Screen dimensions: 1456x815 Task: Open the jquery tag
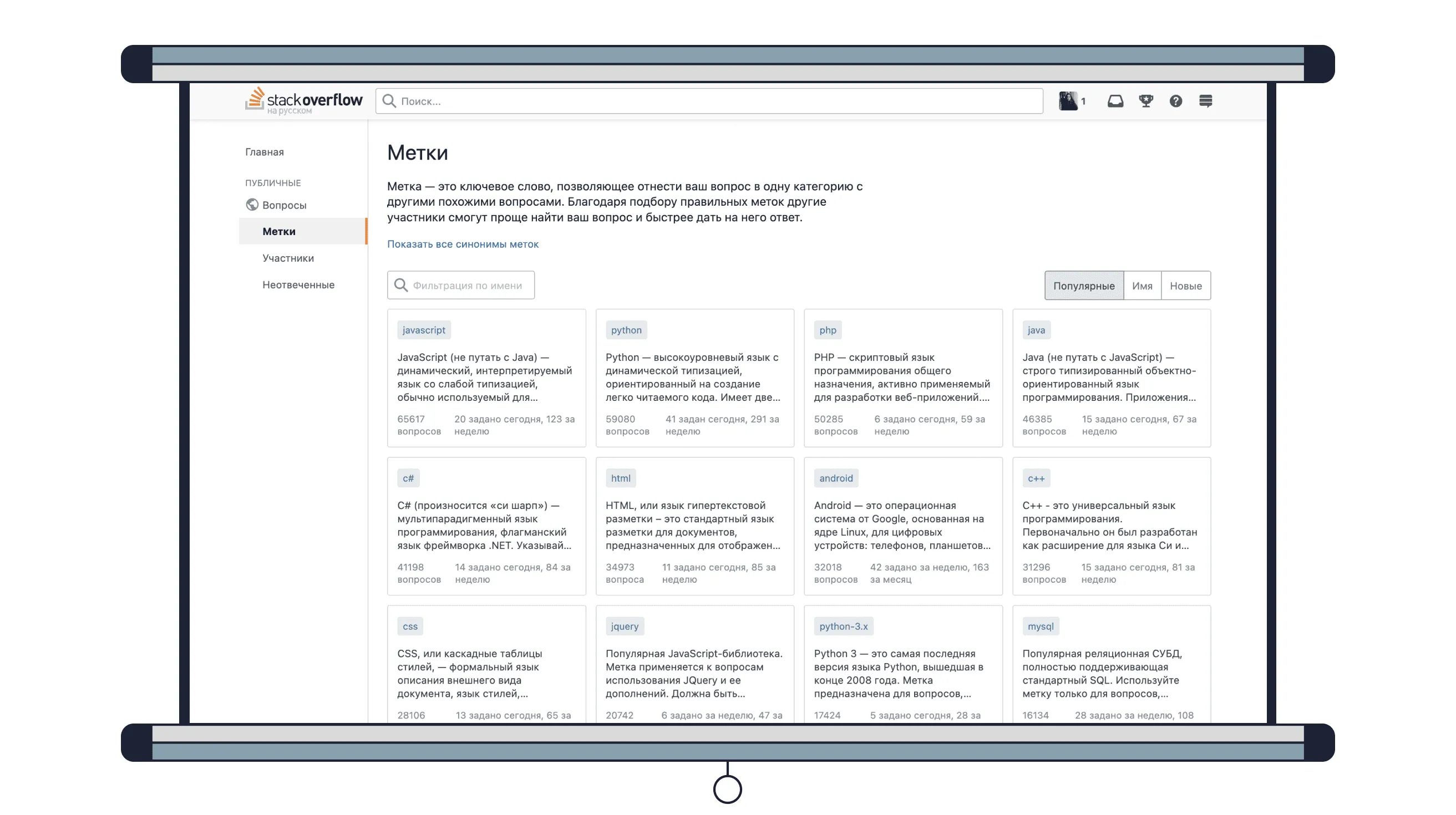click(625, 626)
